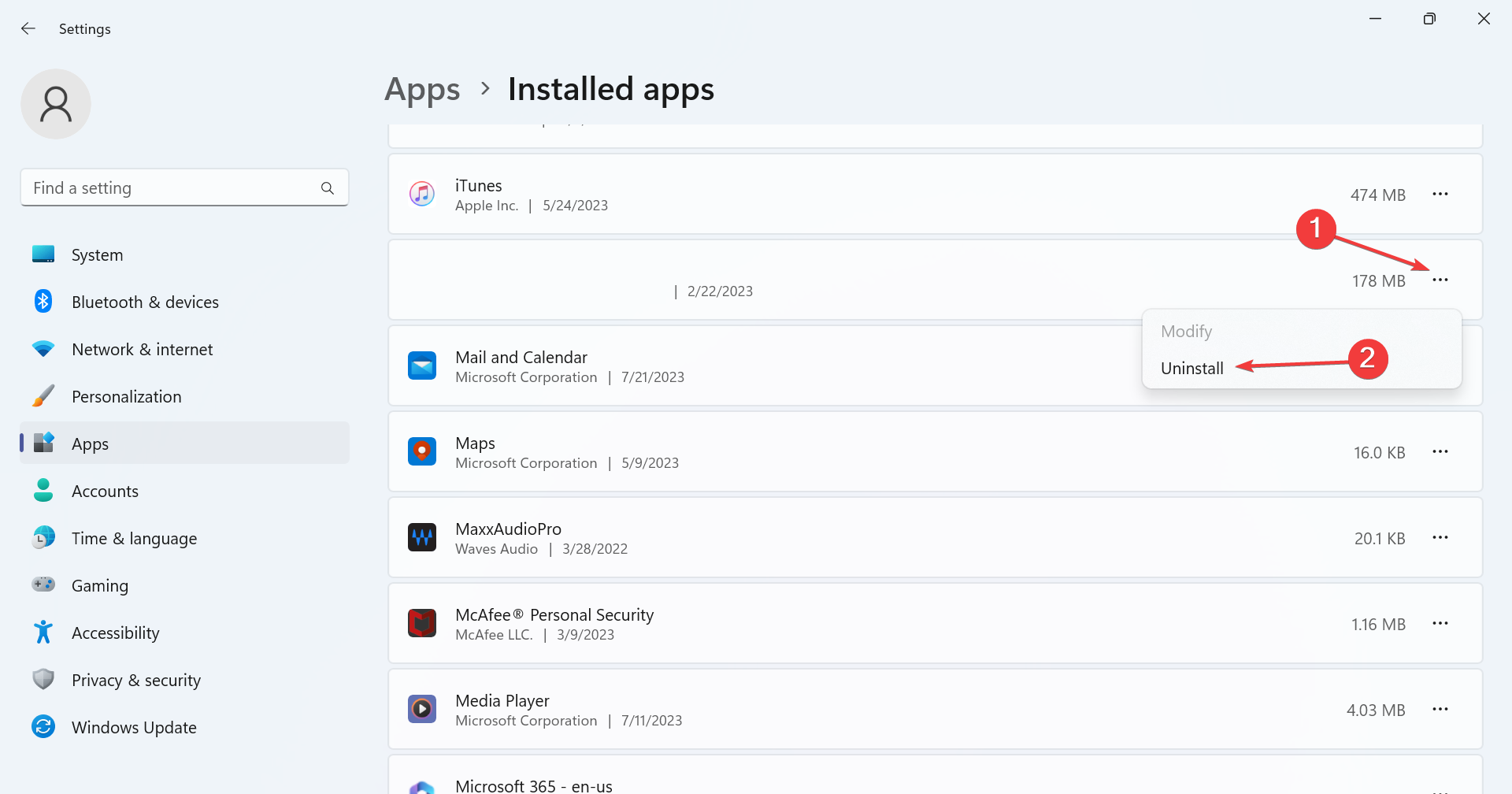Viewport: 1512px width, 794px height.
Task: Select Apps in the sidebar
Action: 184,443
